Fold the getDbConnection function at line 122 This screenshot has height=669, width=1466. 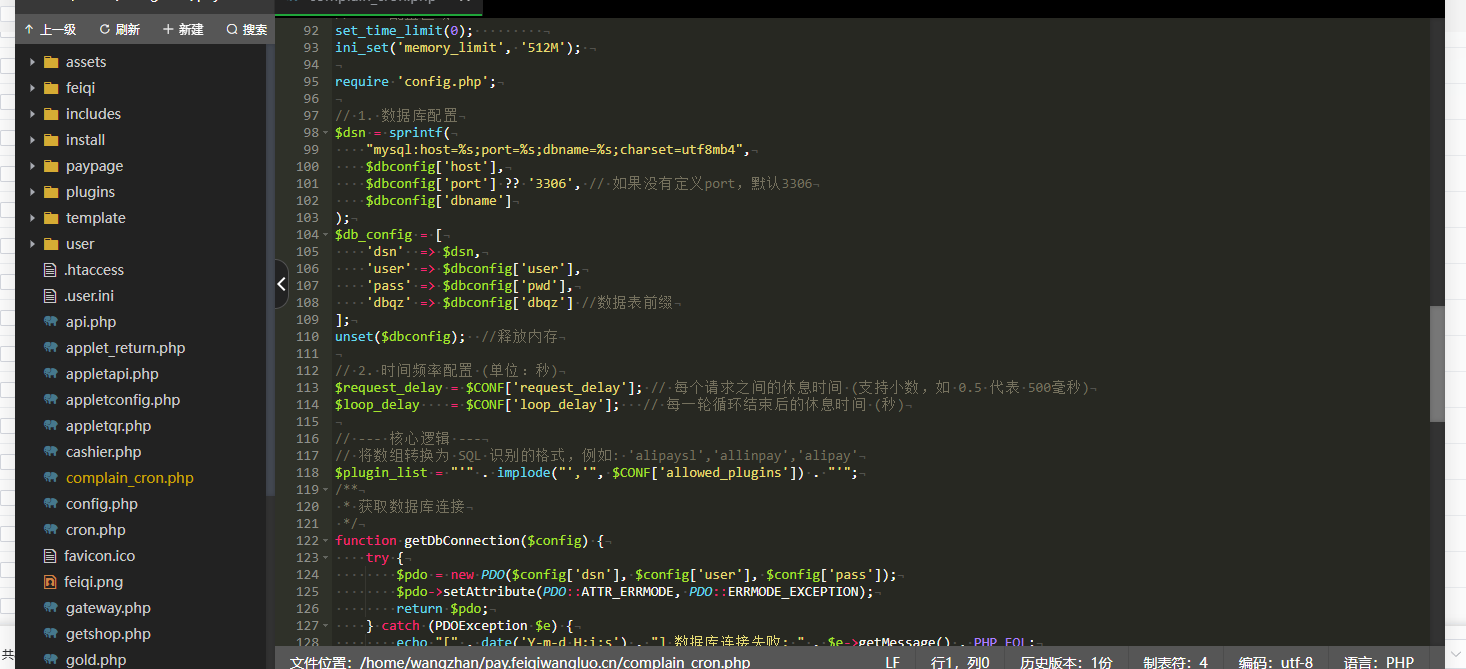[326, 541]
